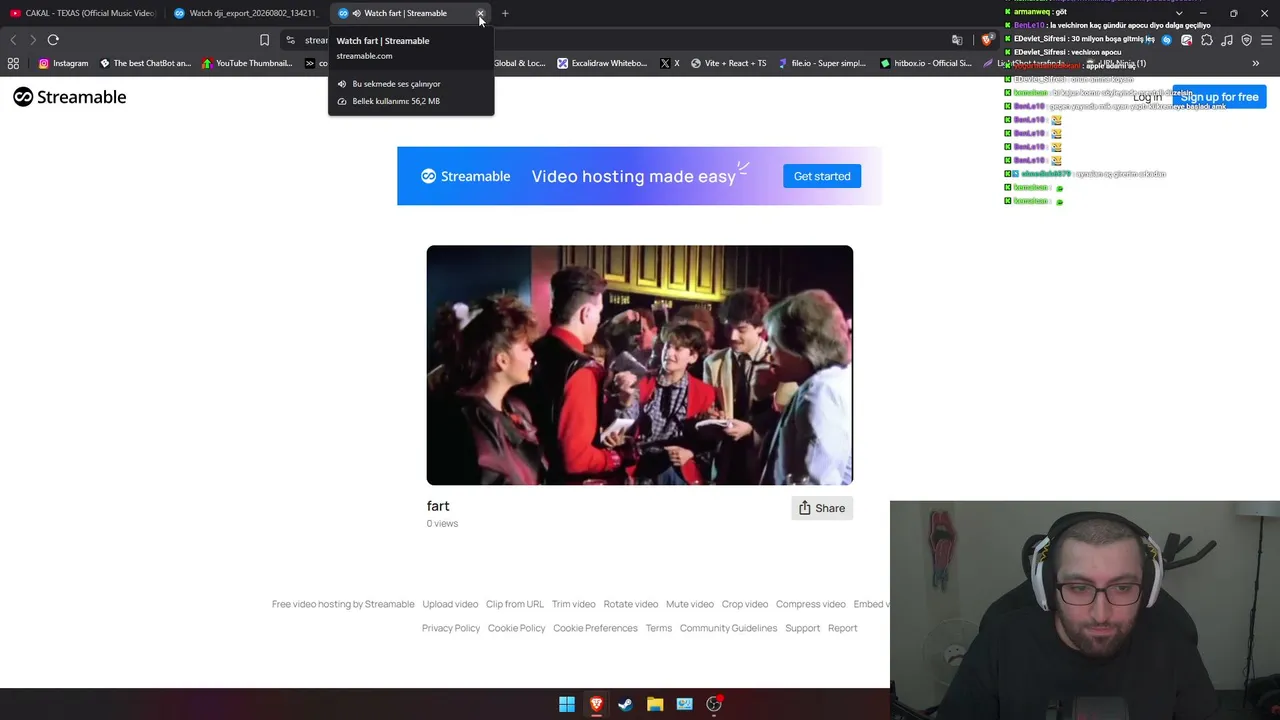Open the Report footer link
The image size is (1280, 720).
(843, 628)
